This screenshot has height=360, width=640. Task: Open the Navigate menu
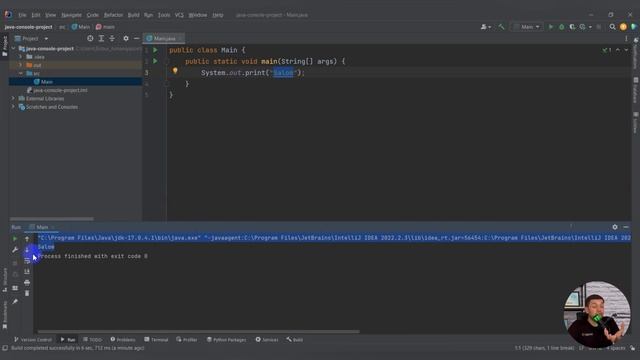[x=71, y=15]
